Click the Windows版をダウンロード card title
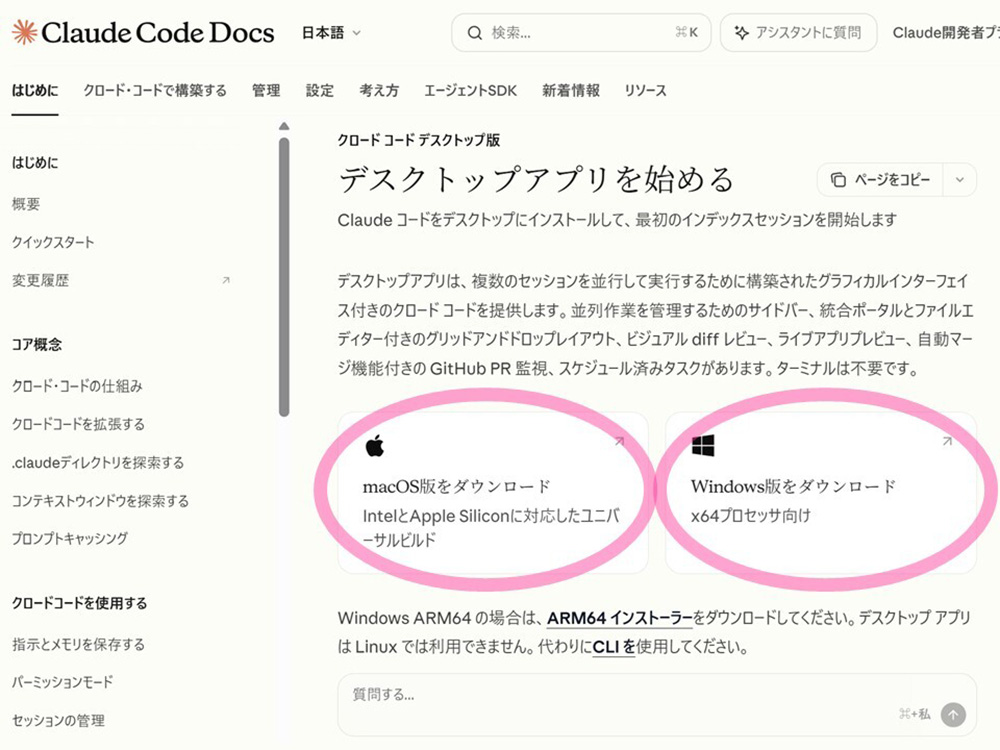This screenshot has width=1000, height=750. (x=793, y=487)
